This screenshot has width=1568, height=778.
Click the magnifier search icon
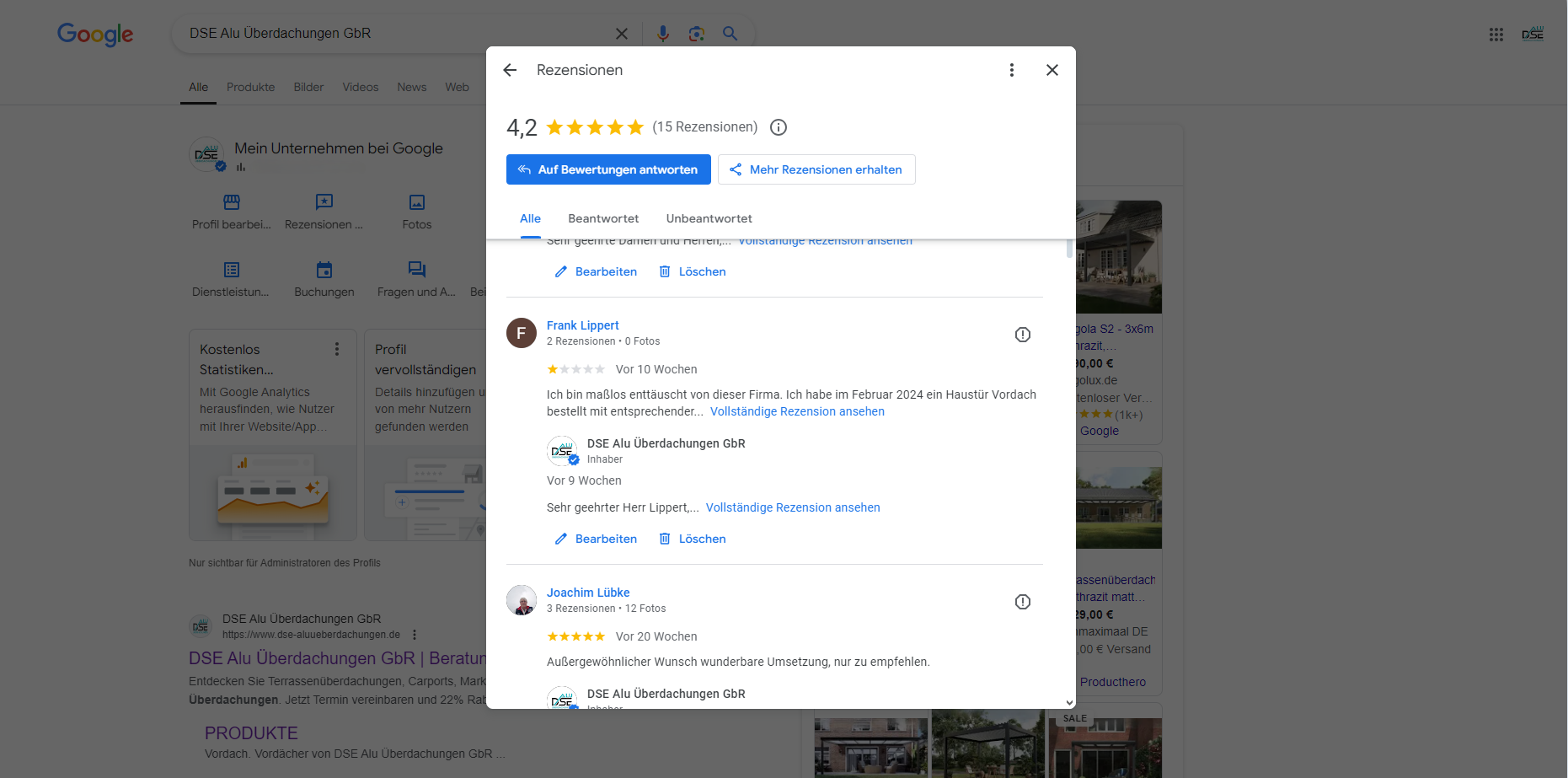tap(730, 33)
